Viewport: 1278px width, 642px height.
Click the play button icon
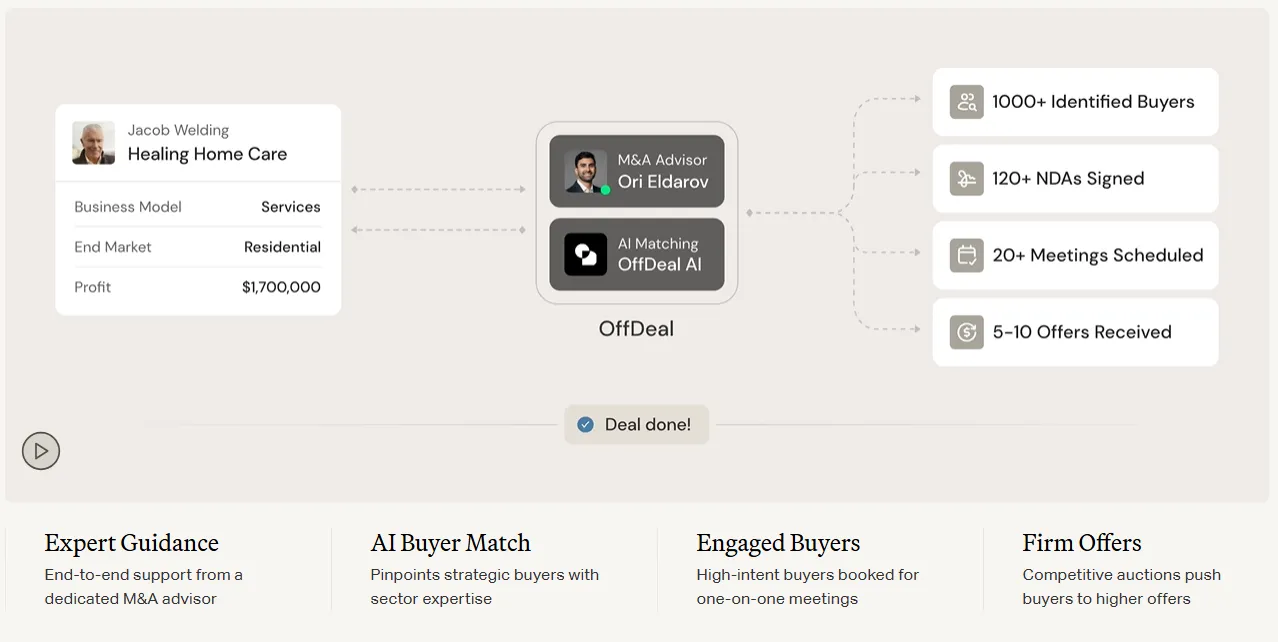[x=41, y=451]
